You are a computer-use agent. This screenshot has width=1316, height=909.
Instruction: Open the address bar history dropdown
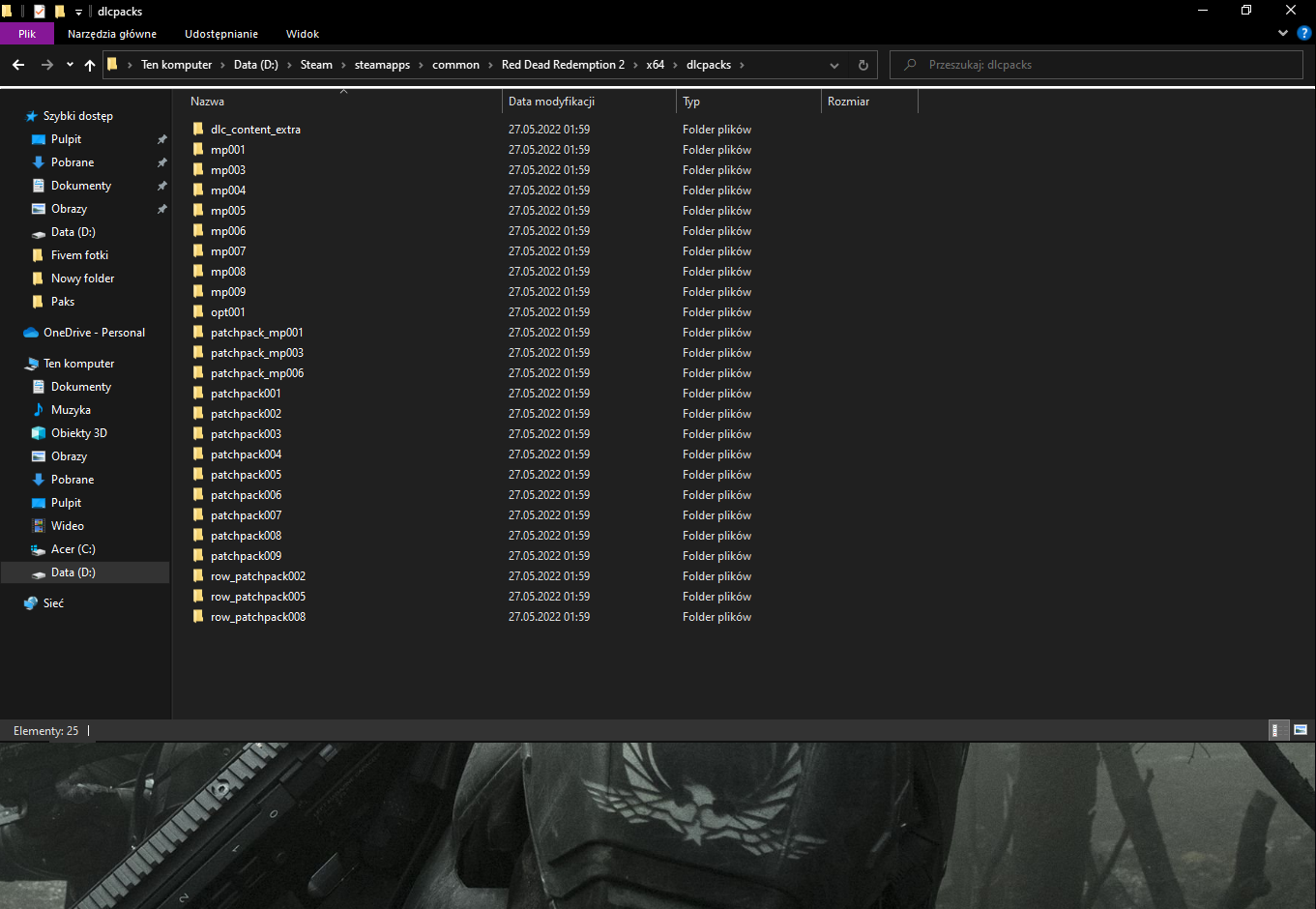834,65
